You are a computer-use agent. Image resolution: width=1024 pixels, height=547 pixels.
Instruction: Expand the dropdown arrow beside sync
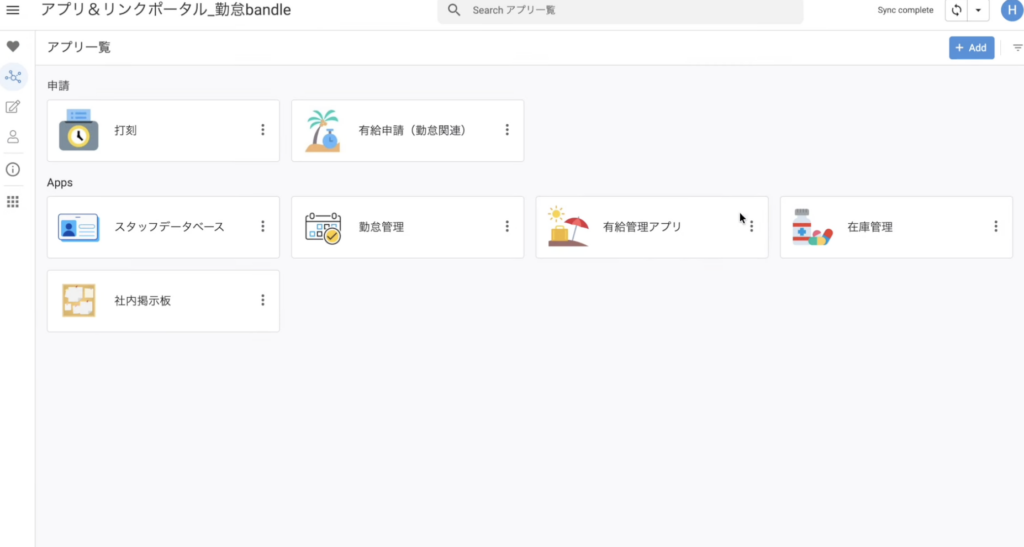coord(978,10)
